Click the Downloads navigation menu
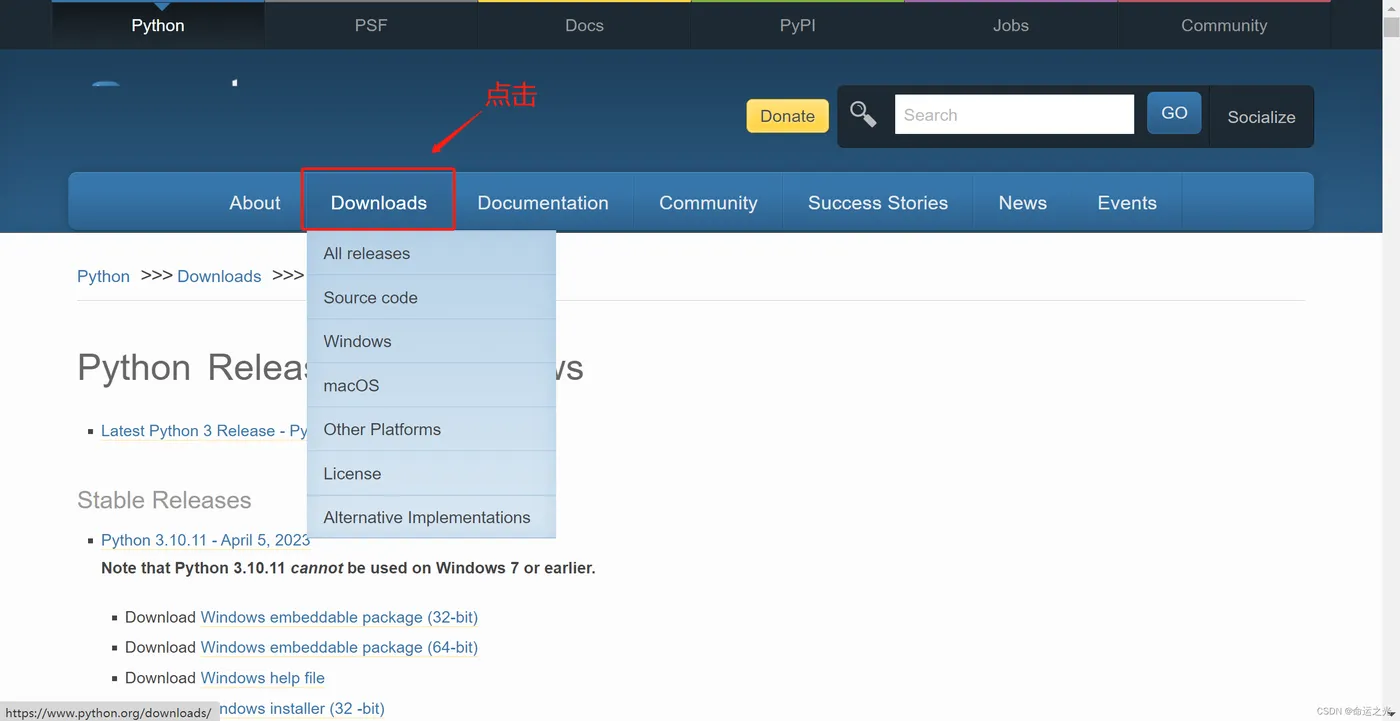 (379, 202)
